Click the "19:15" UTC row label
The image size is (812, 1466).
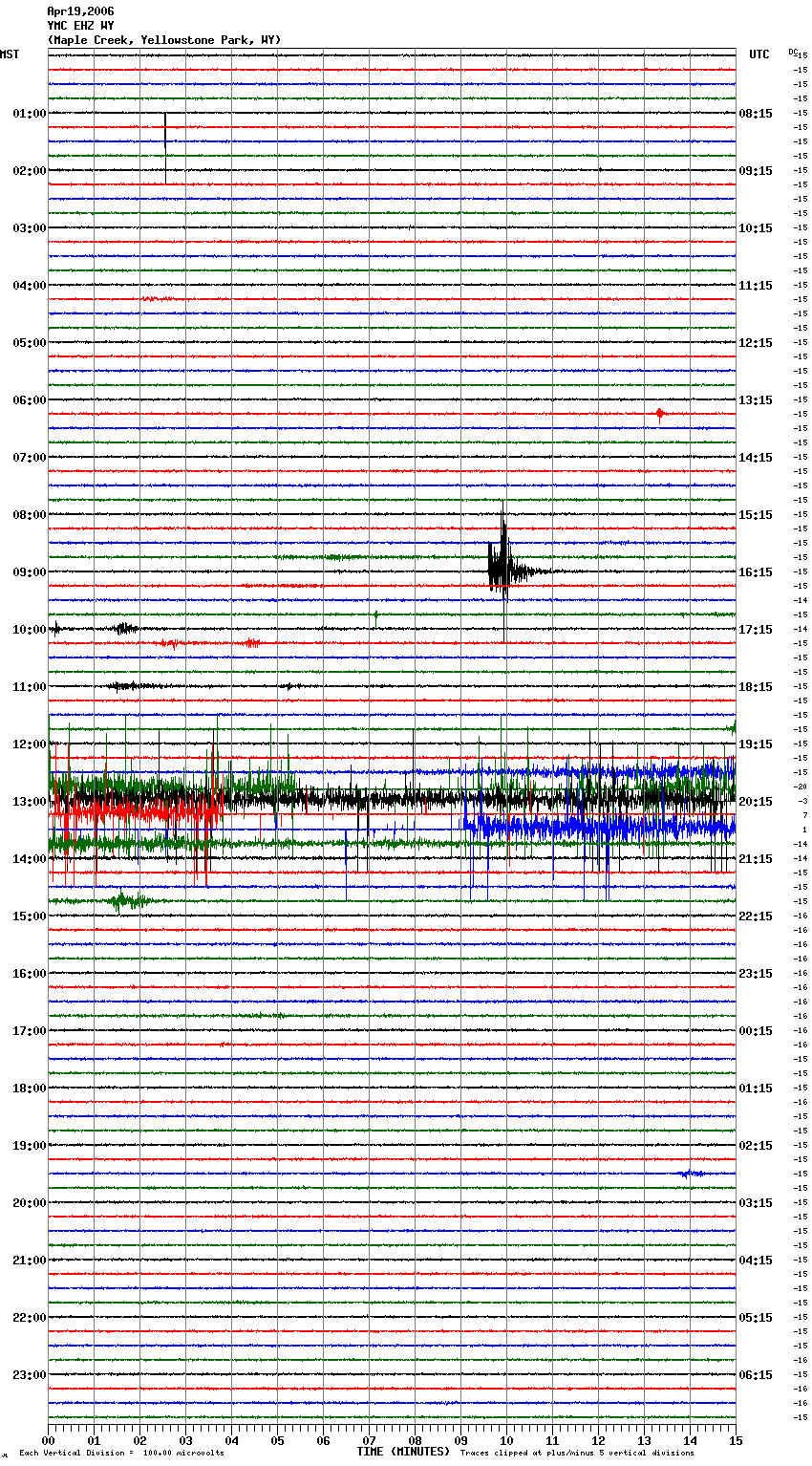click(x=756, y=744)
